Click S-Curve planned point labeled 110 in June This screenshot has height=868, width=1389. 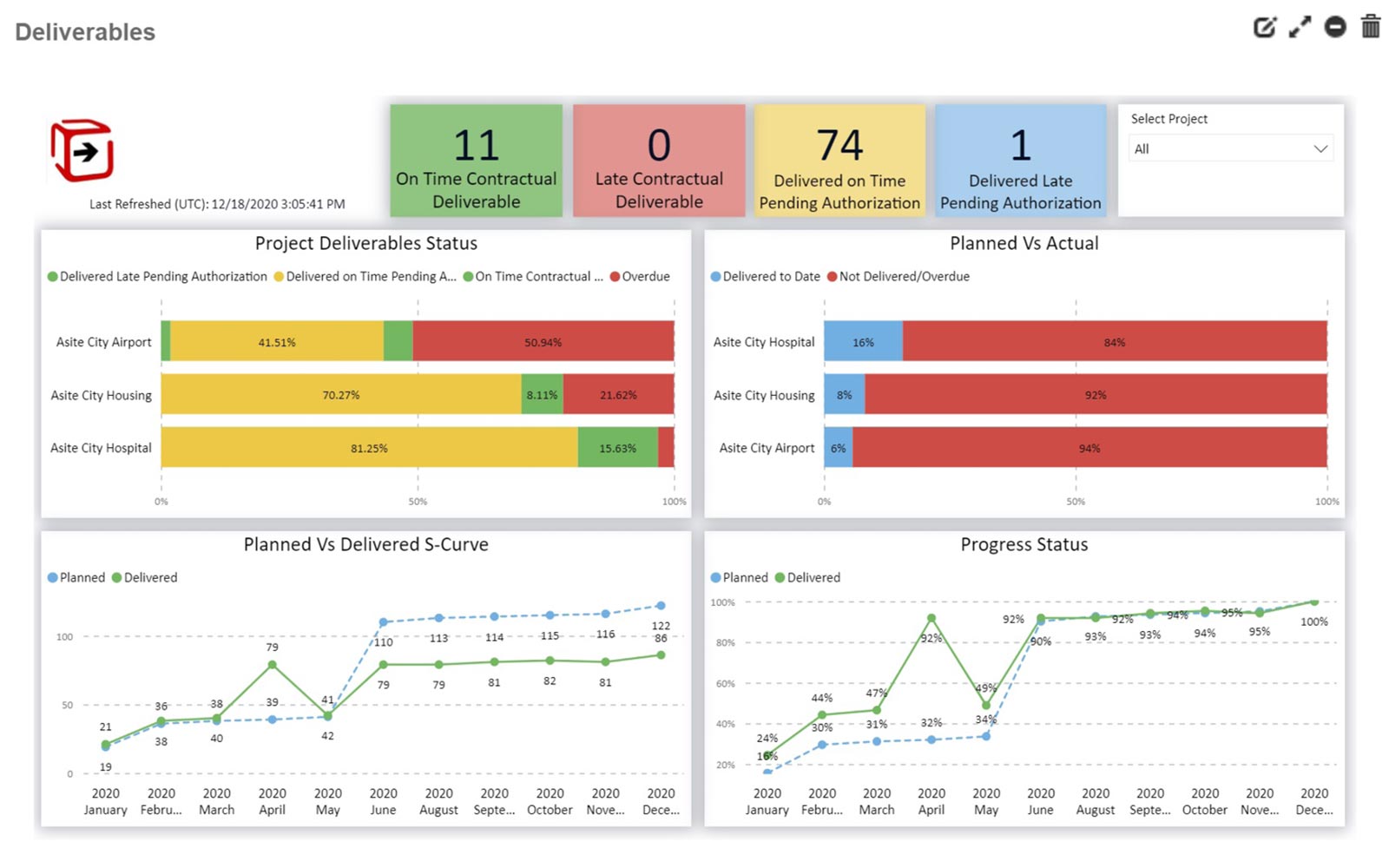coord(384,622)
